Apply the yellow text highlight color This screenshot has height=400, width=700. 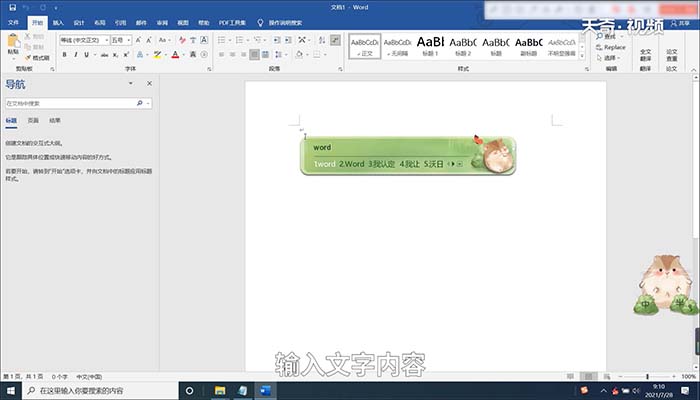tap(157, 54)
